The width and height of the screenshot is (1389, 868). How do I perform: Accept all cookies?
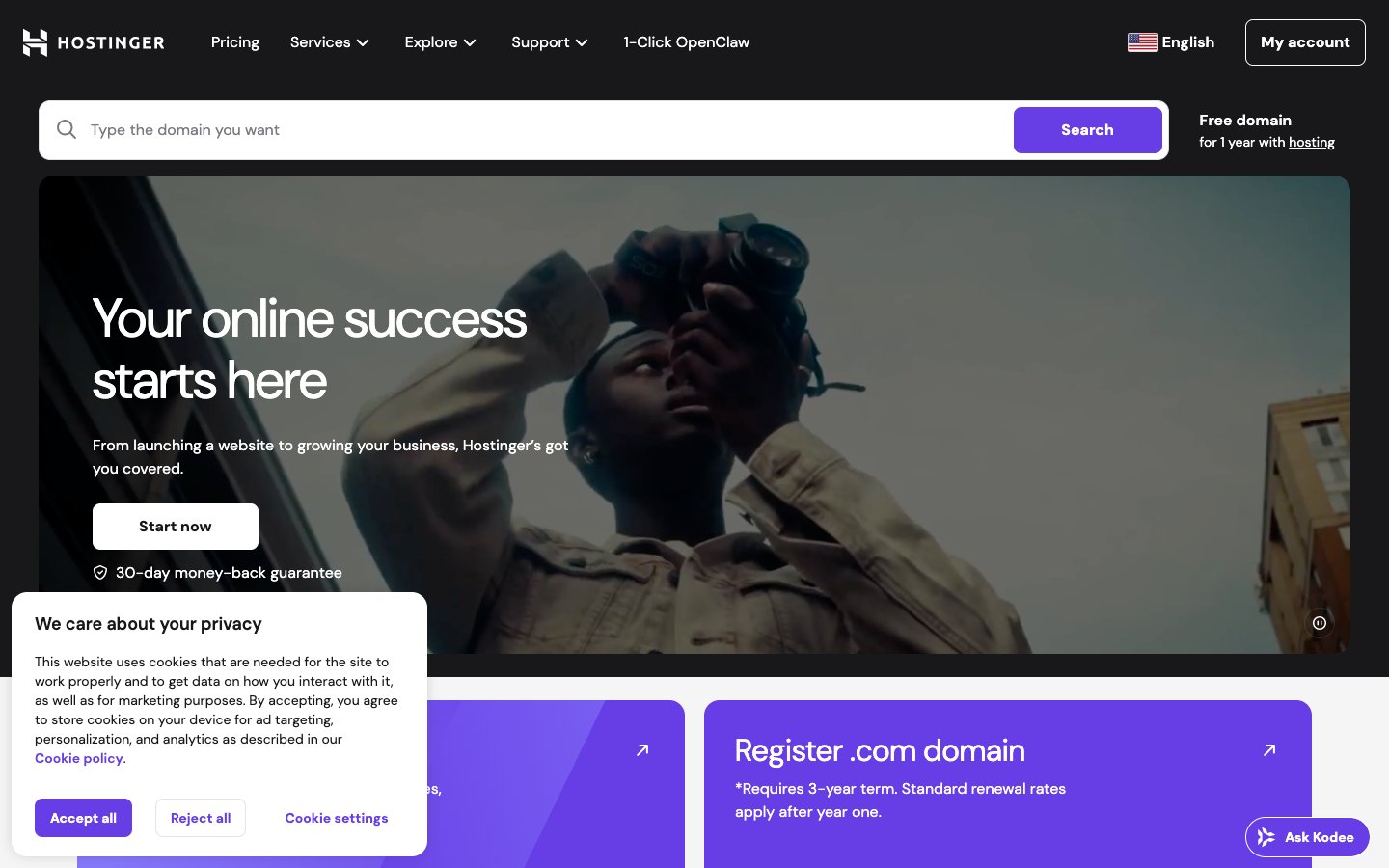coord(83,818)
